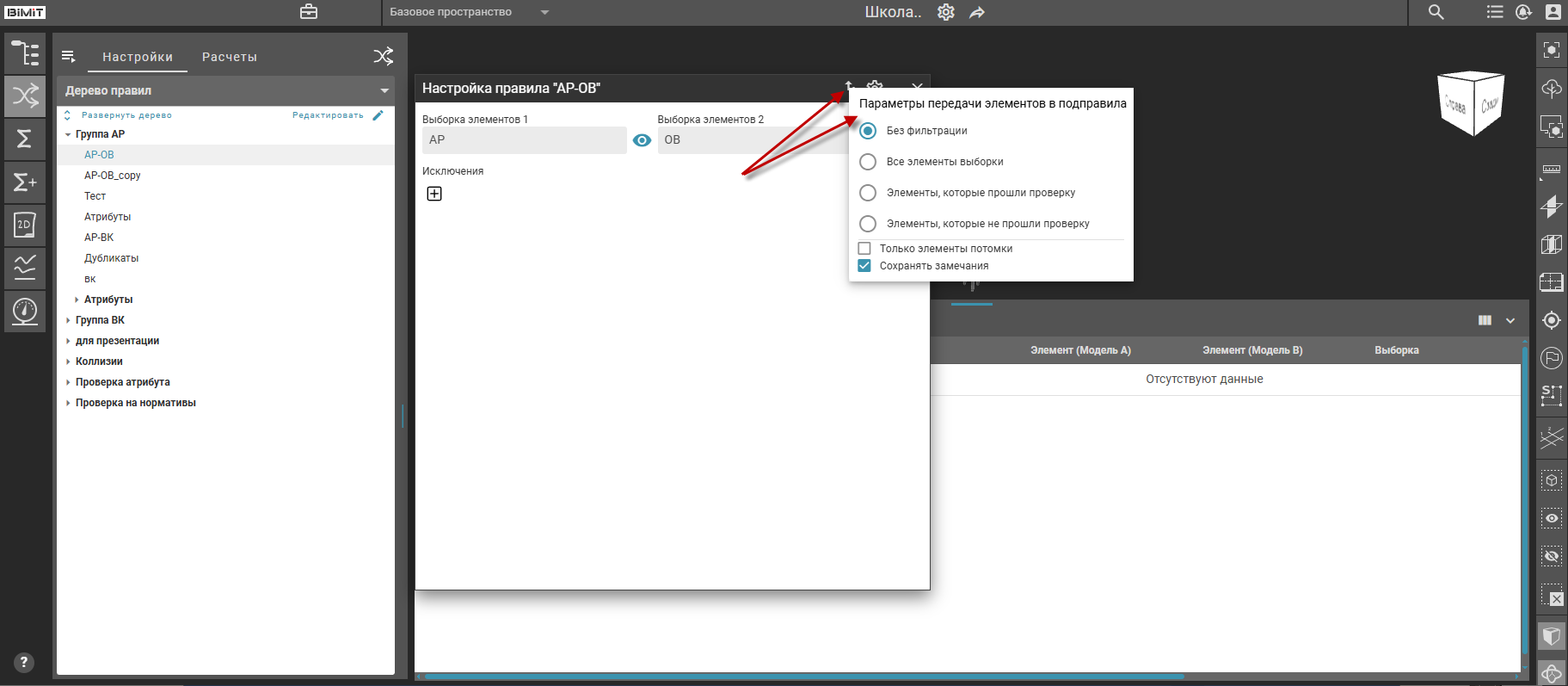The image size is (1568, 686).
Task: Expand the 'Группа ВК' tree node
Action: coord(69,320)
